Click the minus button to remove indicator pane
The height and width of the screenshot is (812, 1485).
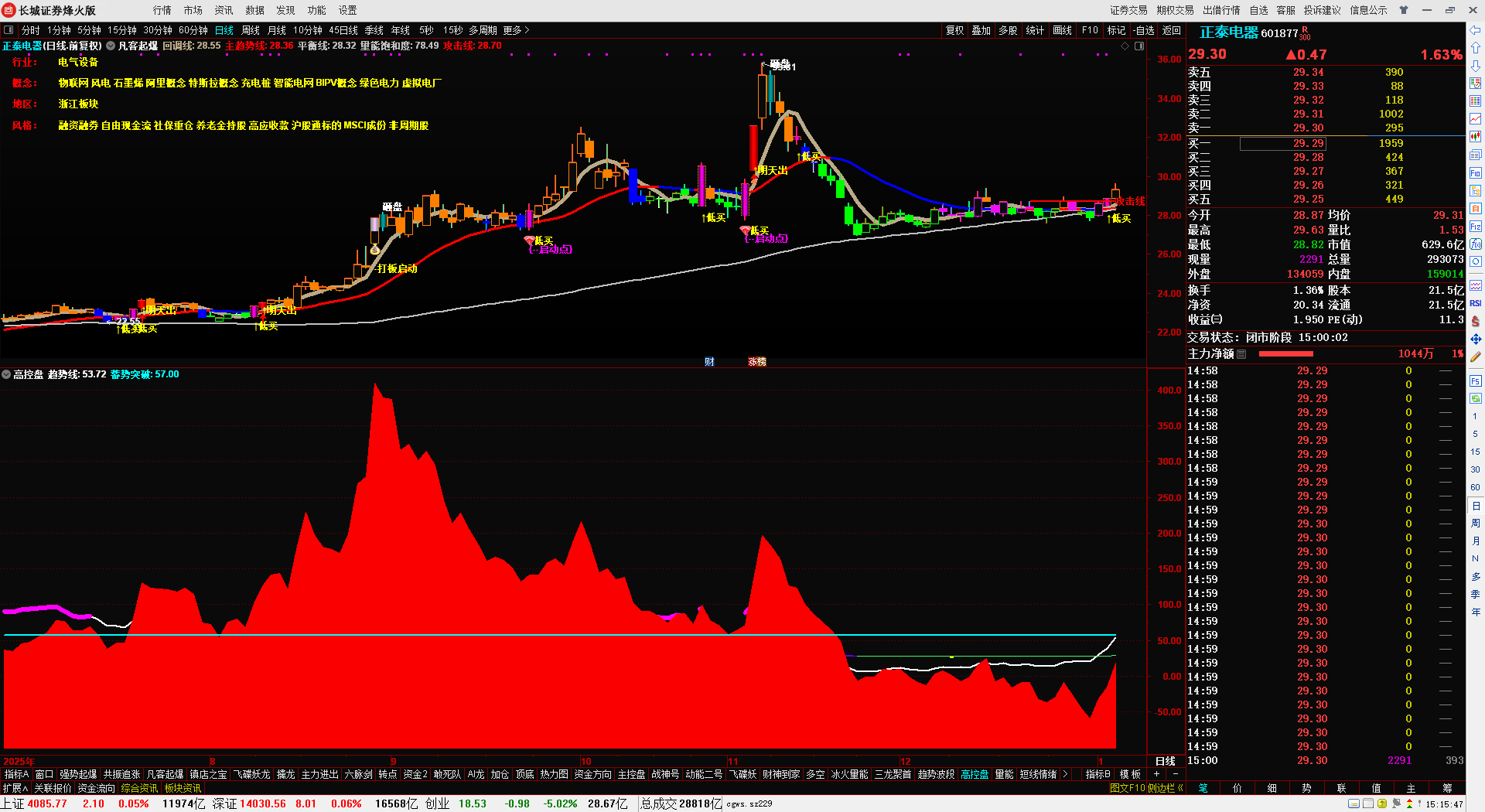[1176, 774]
